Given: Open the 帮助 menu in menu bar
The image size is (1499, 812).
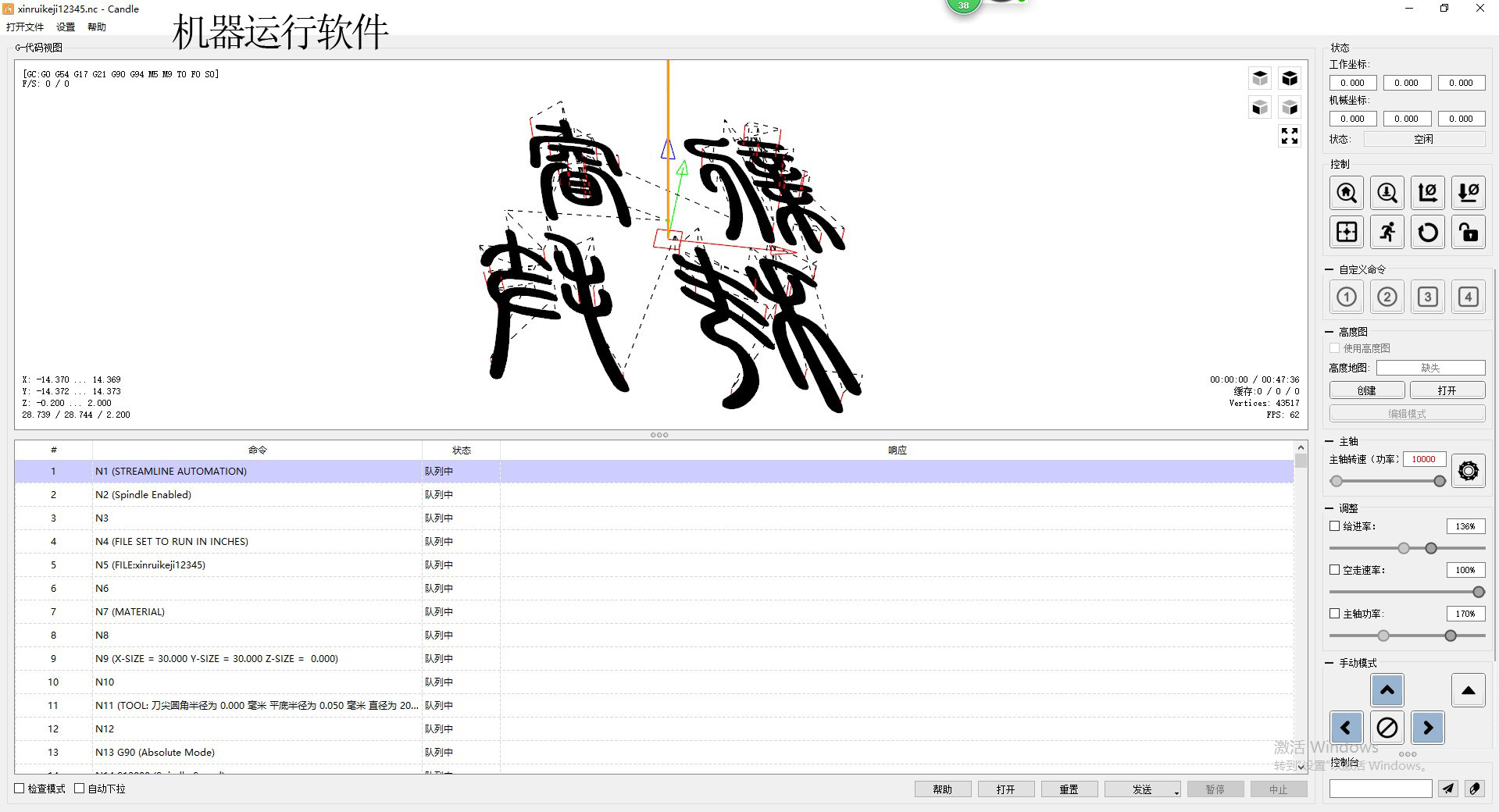Looking at the screenshot, I should pos(97,27).
